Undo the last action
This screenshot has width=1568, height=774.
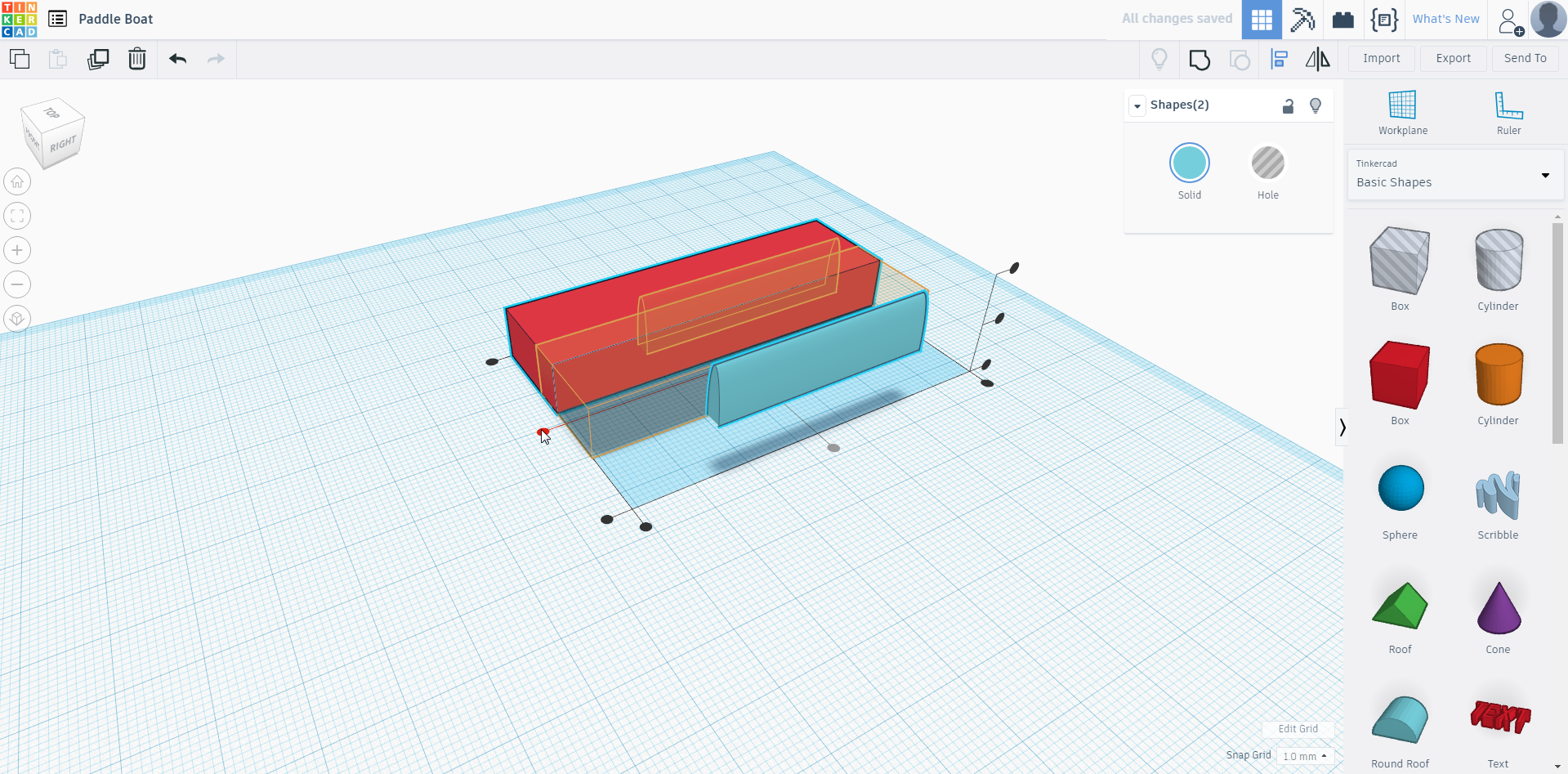[178, 59]
